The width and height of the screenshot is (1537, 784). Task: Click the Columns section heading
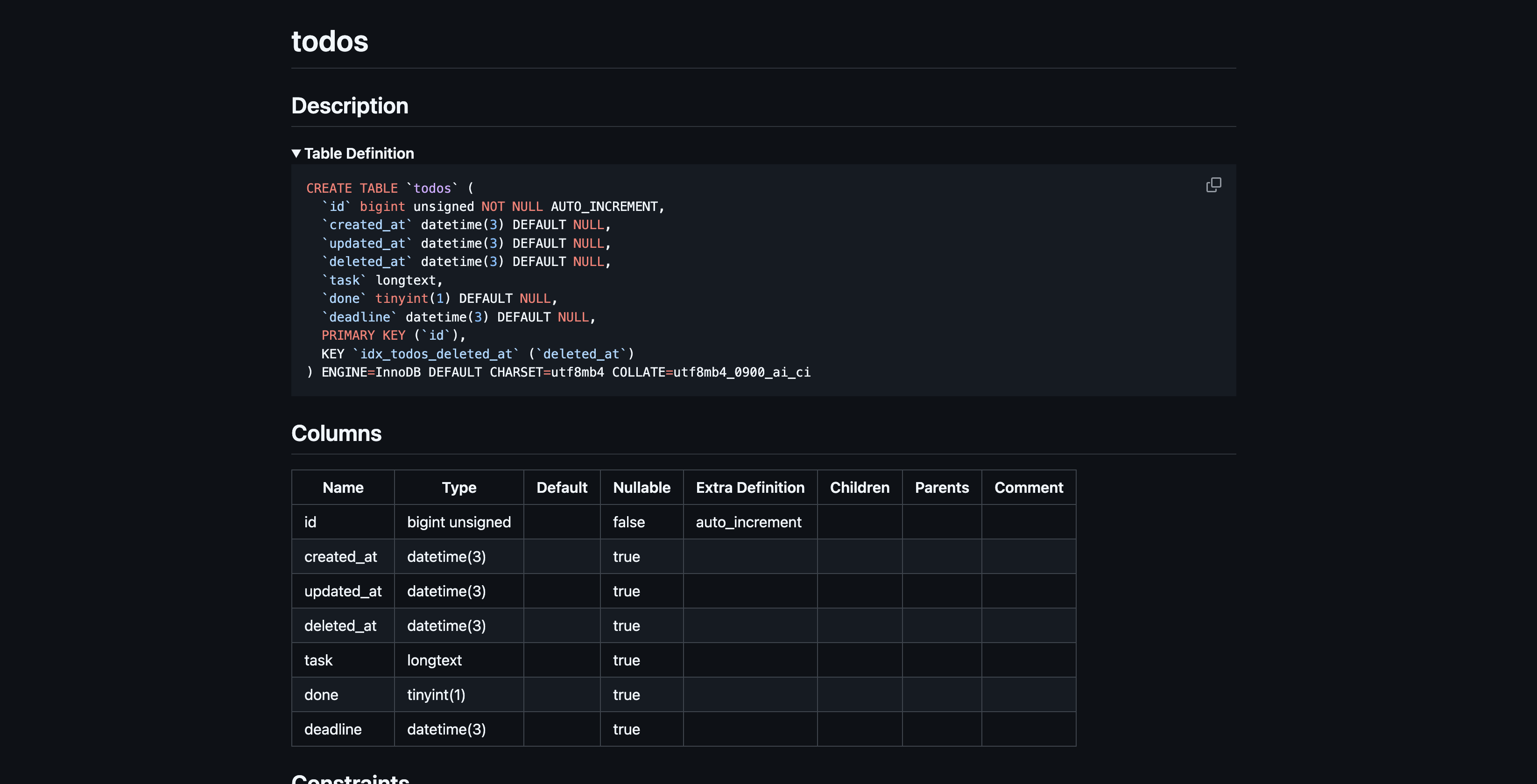pyautogui.click(x=336, y=434)
